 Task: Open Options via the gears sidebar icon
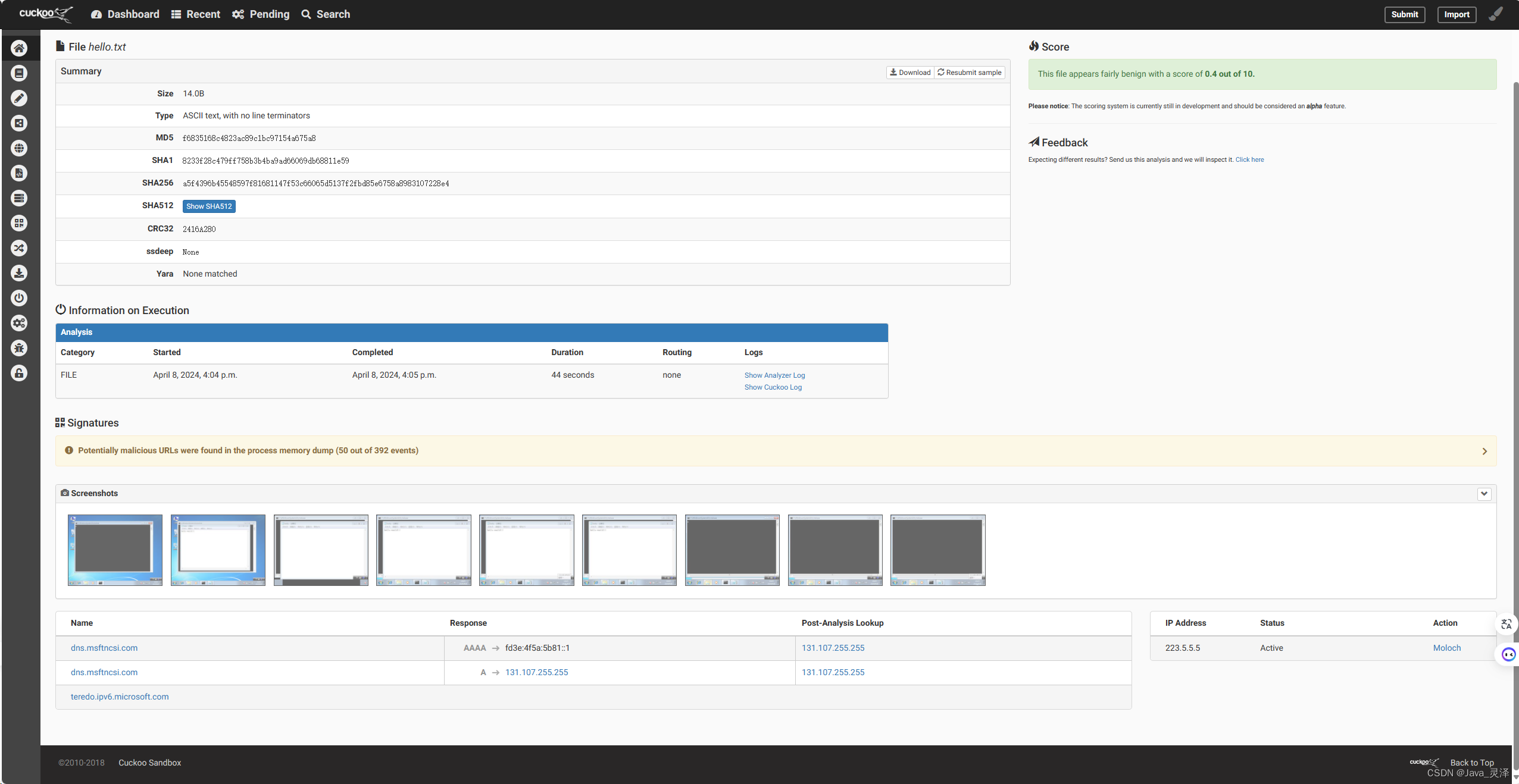coord(19,323)
